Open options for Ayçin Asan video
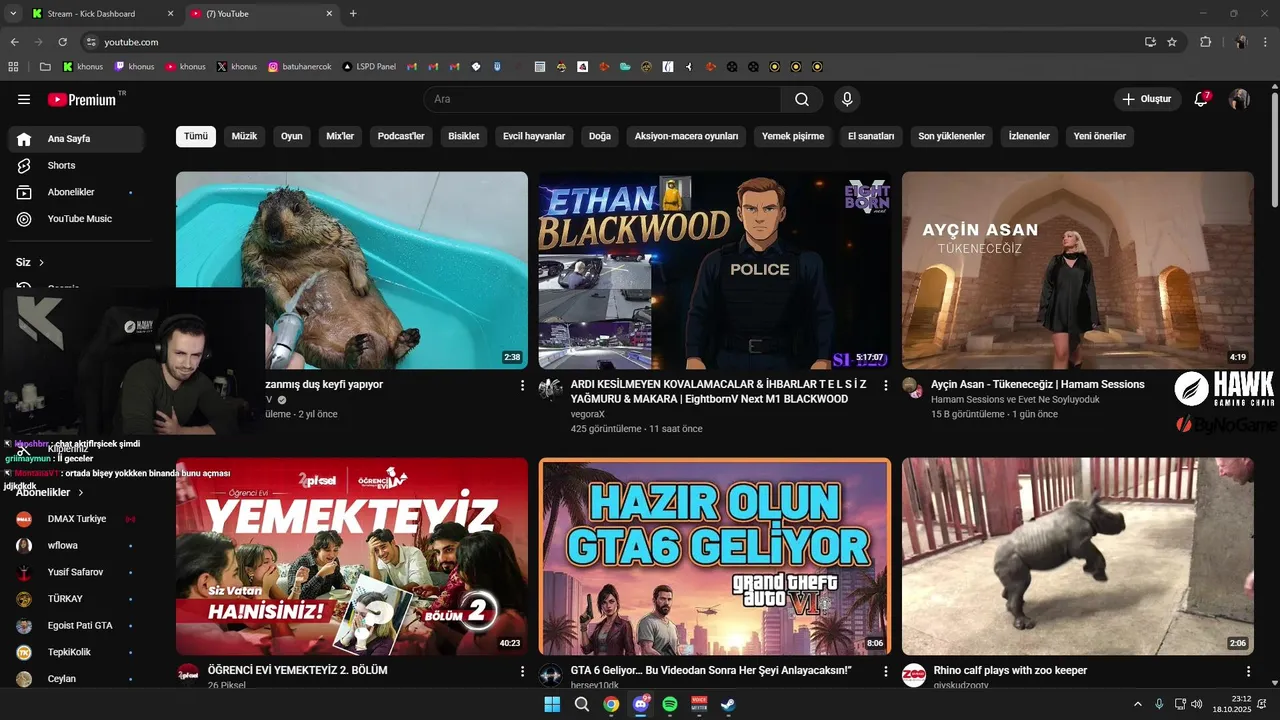Image resolution: width=1280 pixels, height=720 pixels. pyautogui.click(x=1248, y=385)
